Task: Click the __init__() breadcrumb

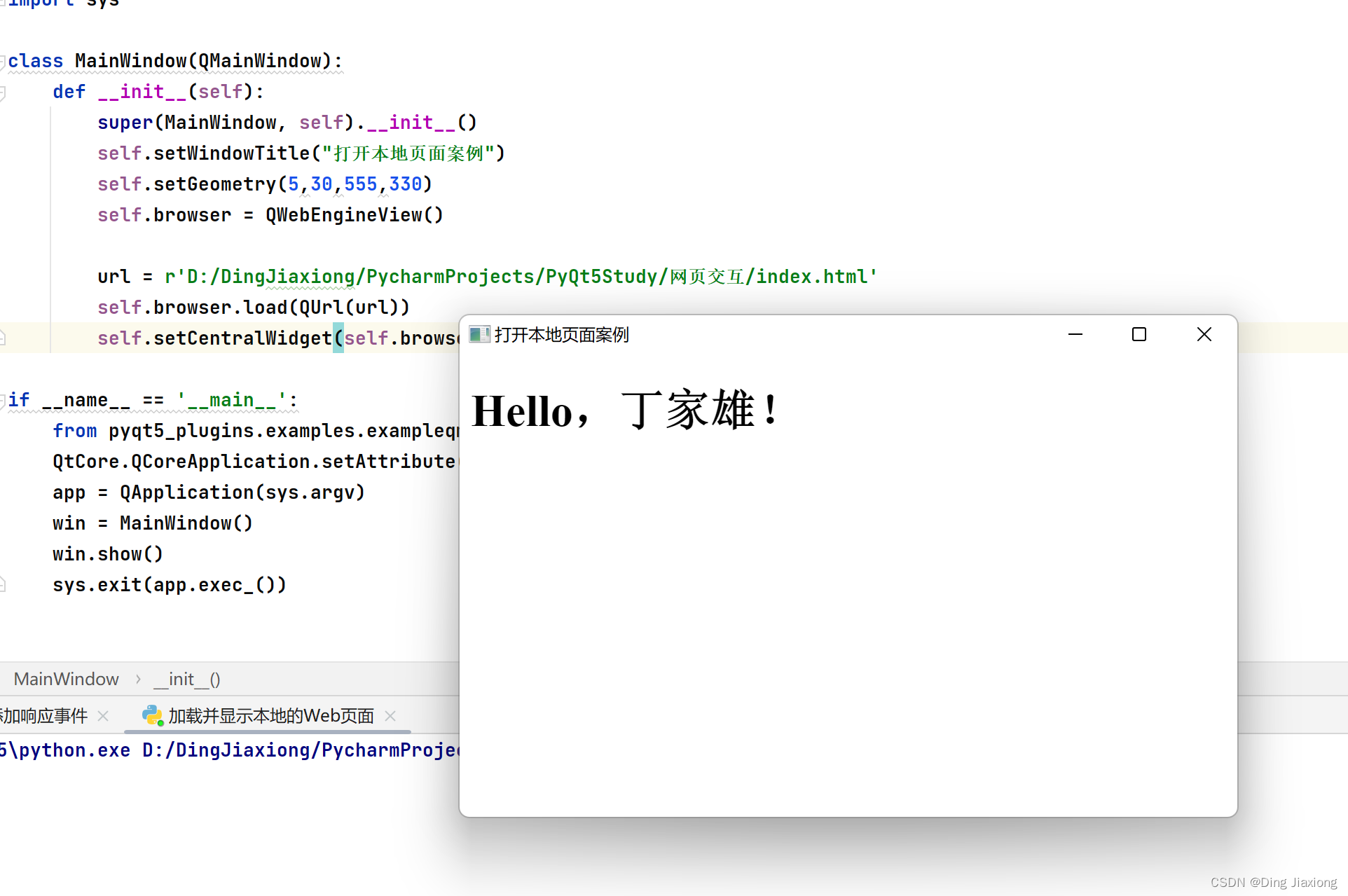Action: [186, 679]
